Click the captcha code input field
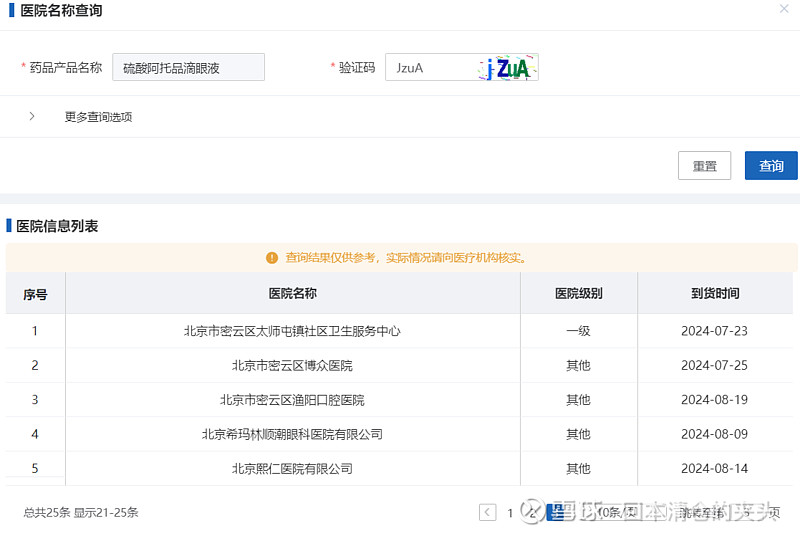Screen dimensions: 800x536 click(430, 68)
